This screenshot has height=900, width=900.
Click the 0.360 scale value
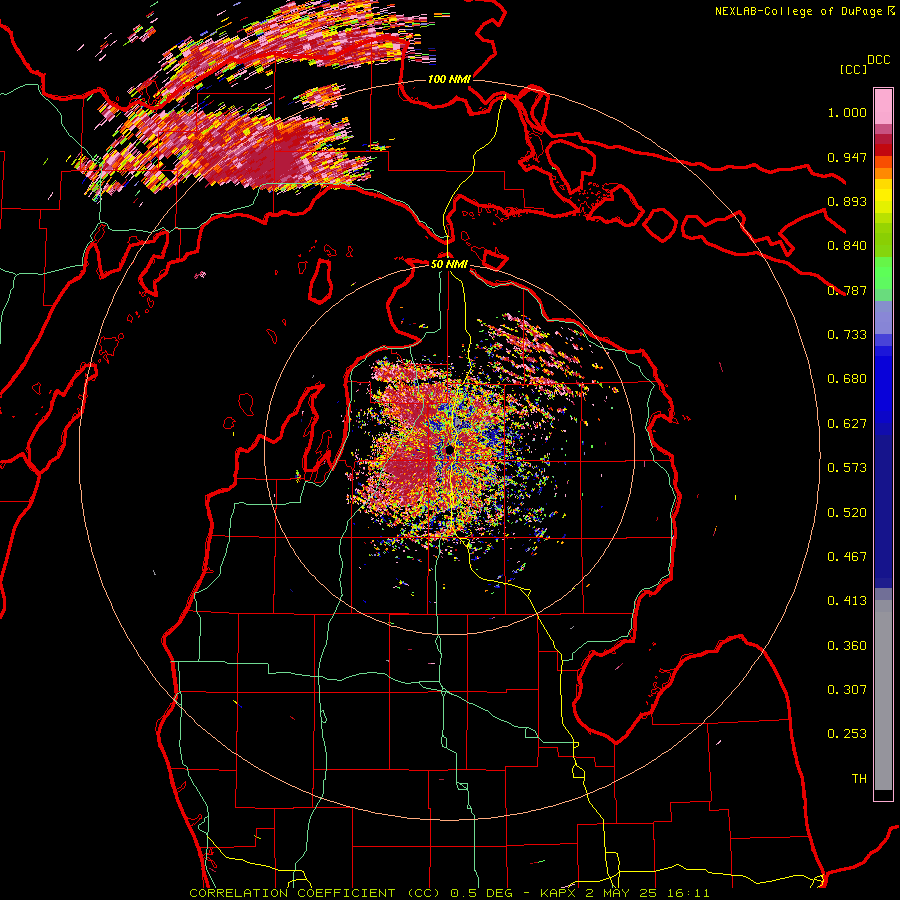[x=847, y=646]
